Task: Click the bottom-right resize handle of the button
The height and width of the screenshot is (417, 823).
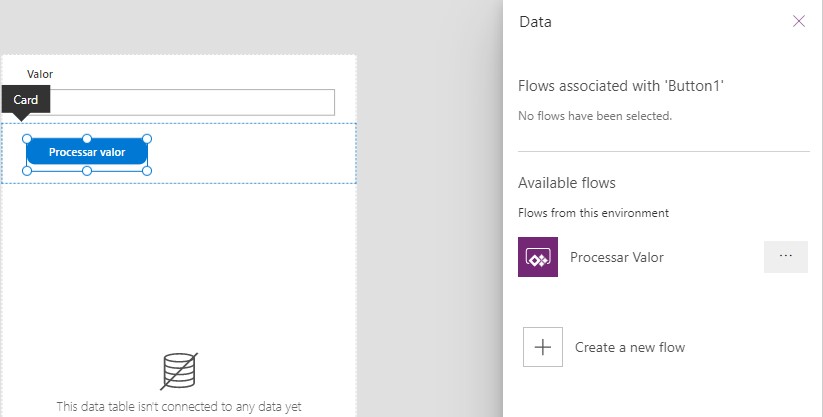Action: [147, 171]
